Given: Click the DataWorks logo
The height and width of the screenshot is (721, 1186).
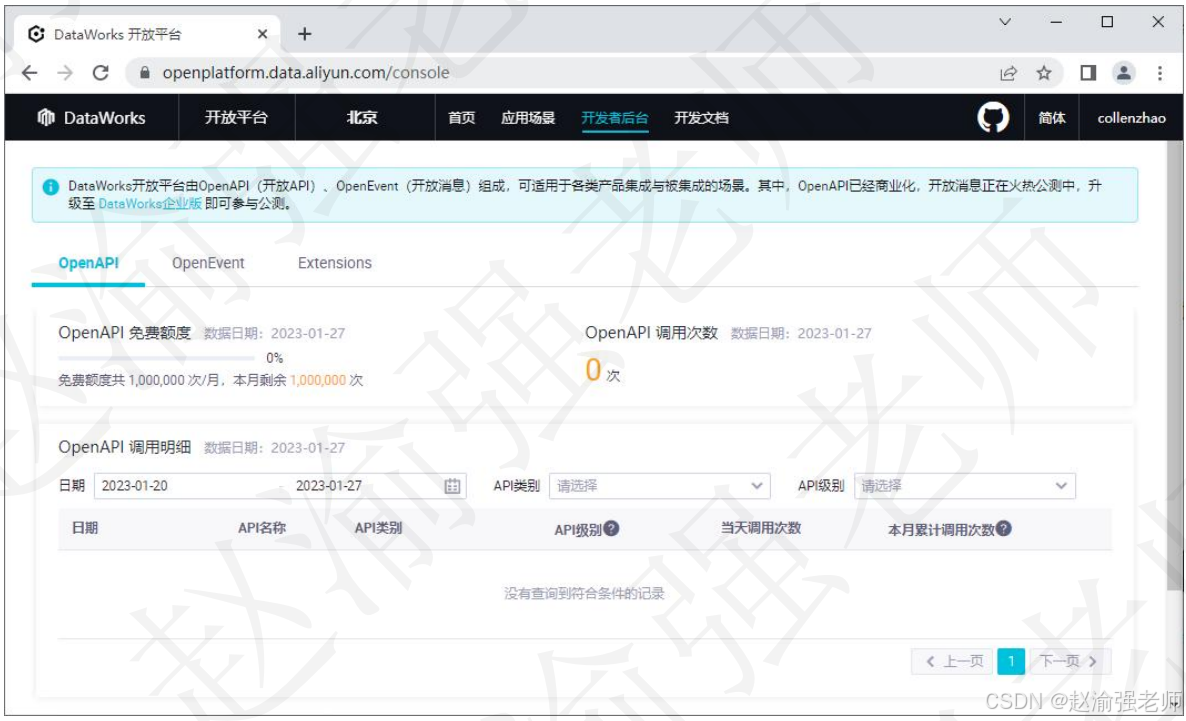Looking at the screenshot, I should 92,118.
